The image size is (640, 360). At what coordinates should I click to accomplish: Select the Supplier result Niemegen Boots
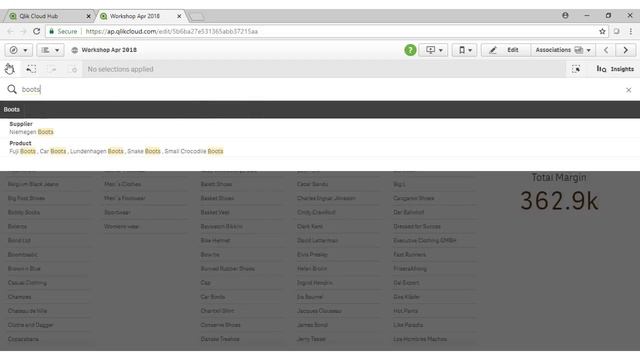(x=31, y=132)
